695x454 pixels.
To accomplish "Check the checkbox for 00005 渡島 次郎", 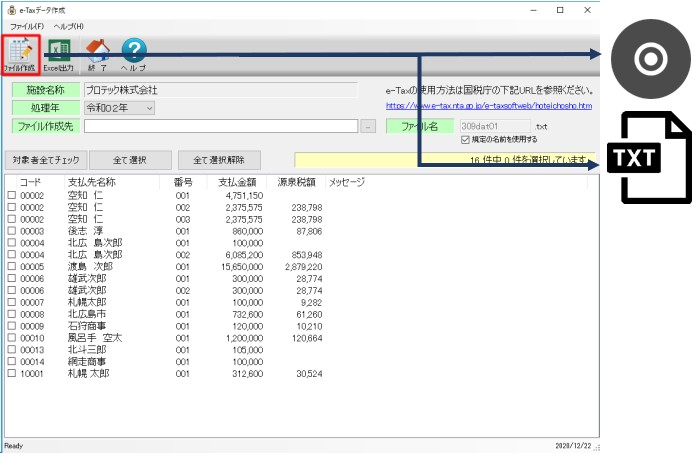I will coord(12,266).
